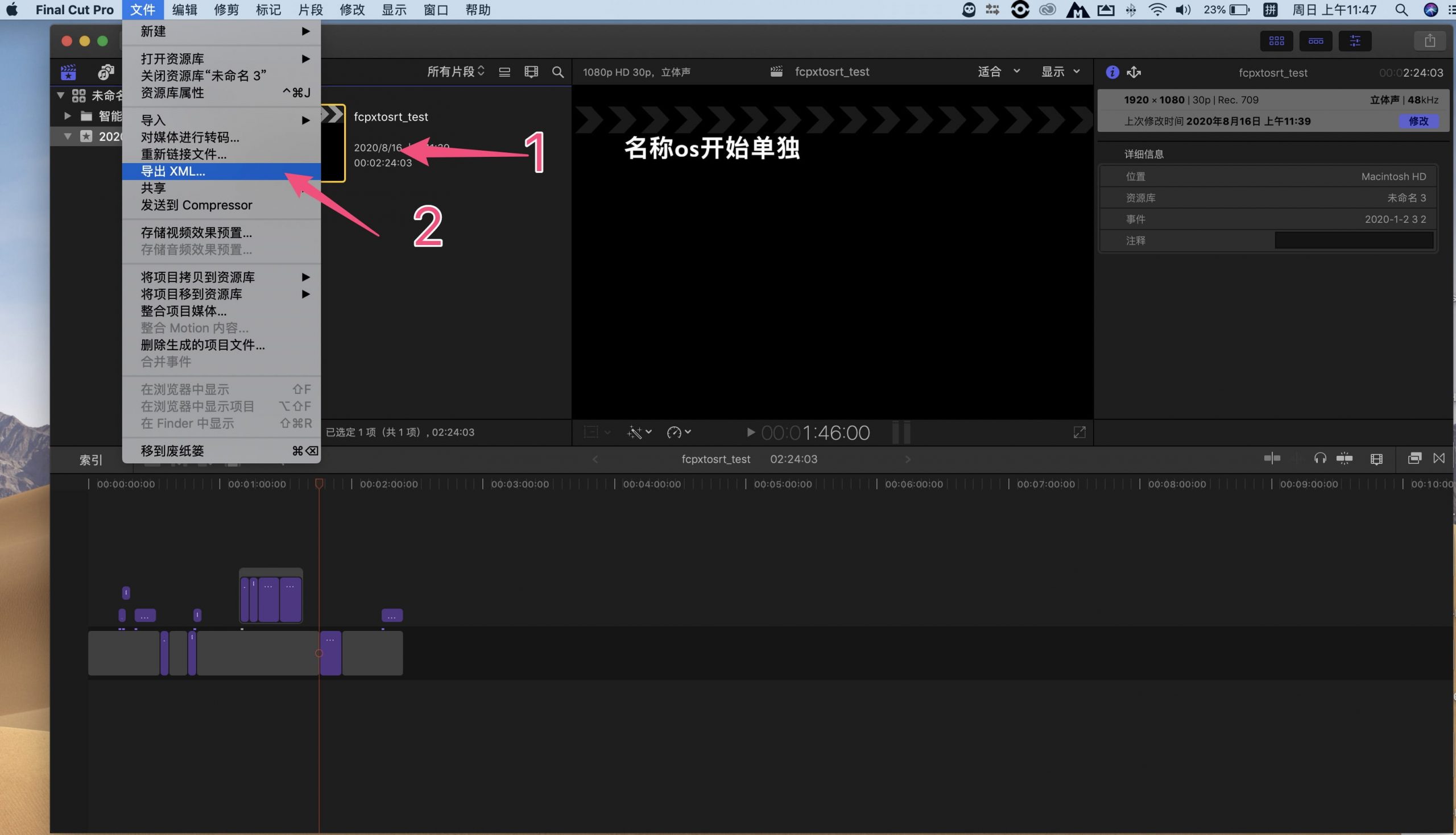Click the volume icon in menu bar
This screenshot has height=835, width=1456.
pos(1183,10)
